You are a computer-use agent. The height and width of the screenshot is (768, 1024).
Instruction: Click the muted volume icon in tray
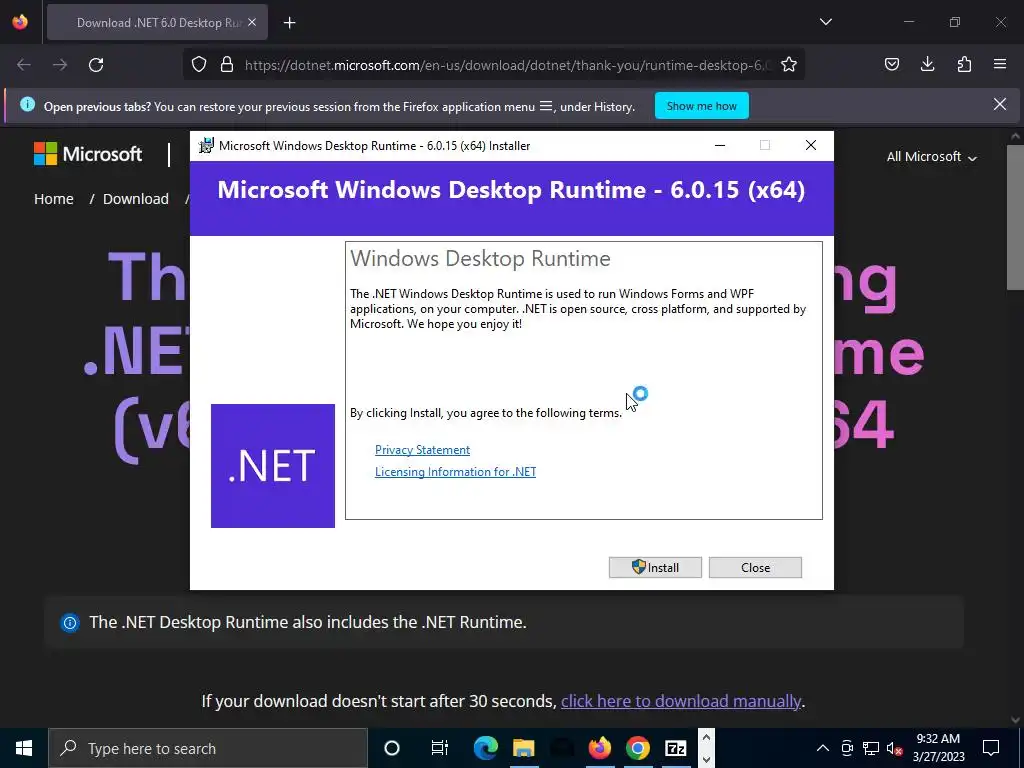894,748
